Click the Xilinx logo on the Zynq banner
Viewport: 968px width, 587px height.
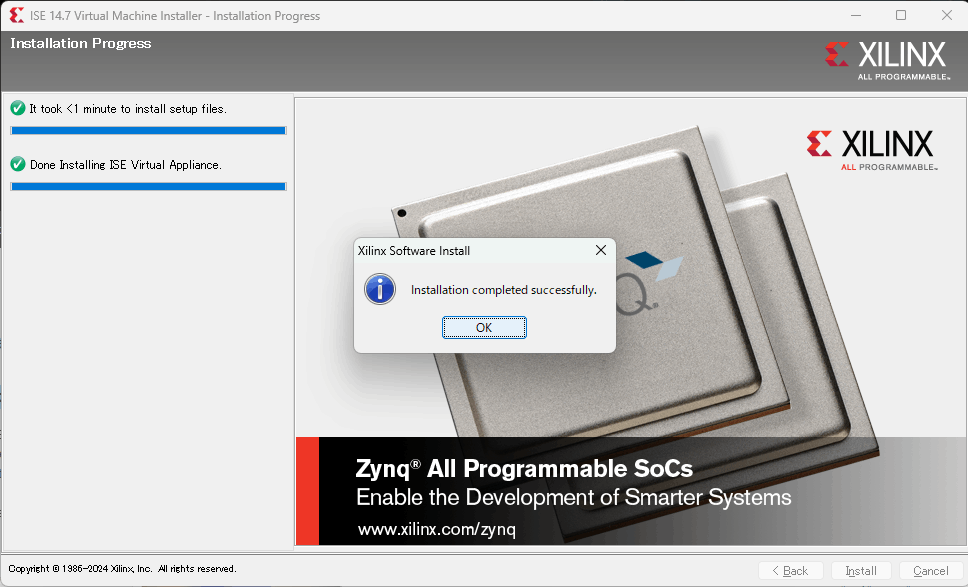tap(871, 150)
